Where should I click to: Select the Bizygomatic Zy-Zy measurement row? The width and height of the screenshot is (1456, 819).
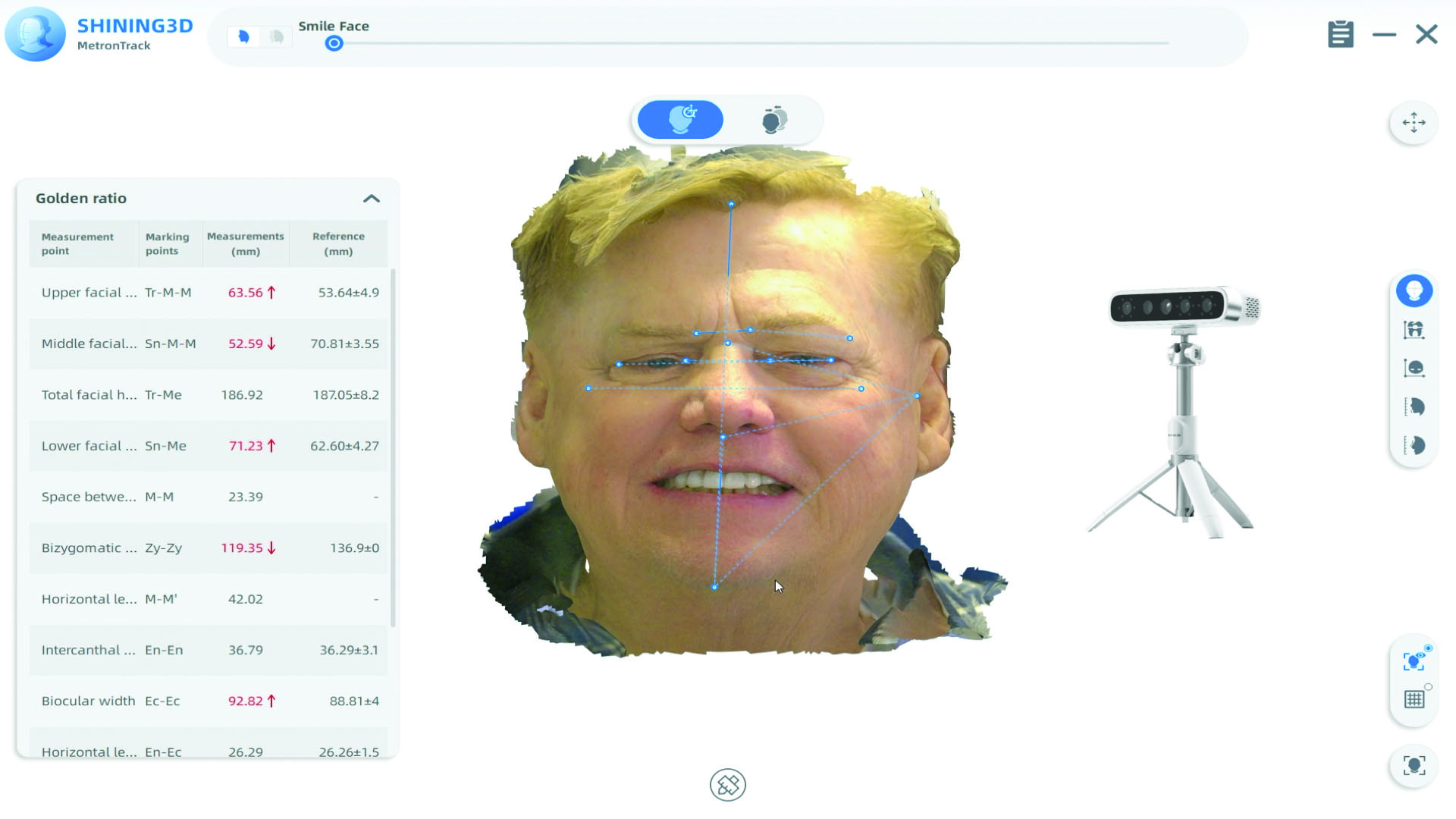tap(209, 548)
